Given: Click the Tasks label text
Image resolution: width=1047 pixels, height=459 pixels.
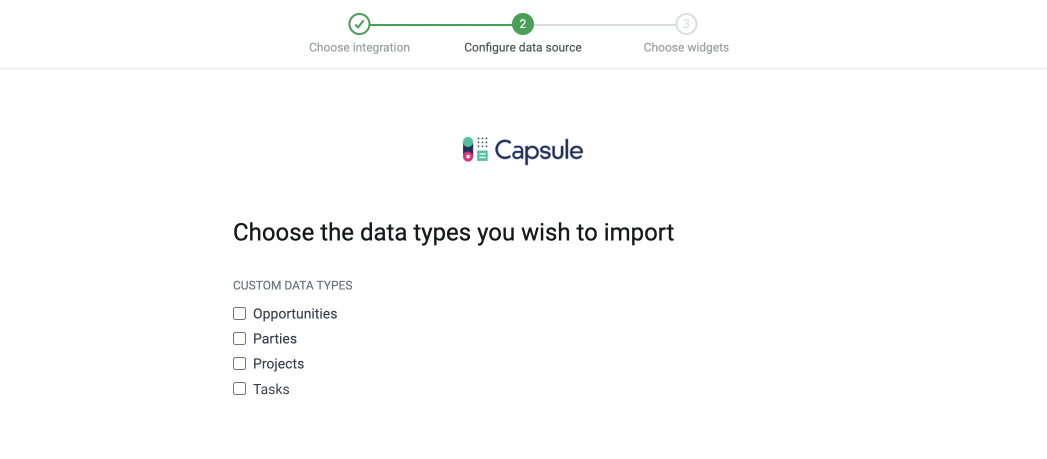Looking at the screenshot, I should [x=271, y=389].
